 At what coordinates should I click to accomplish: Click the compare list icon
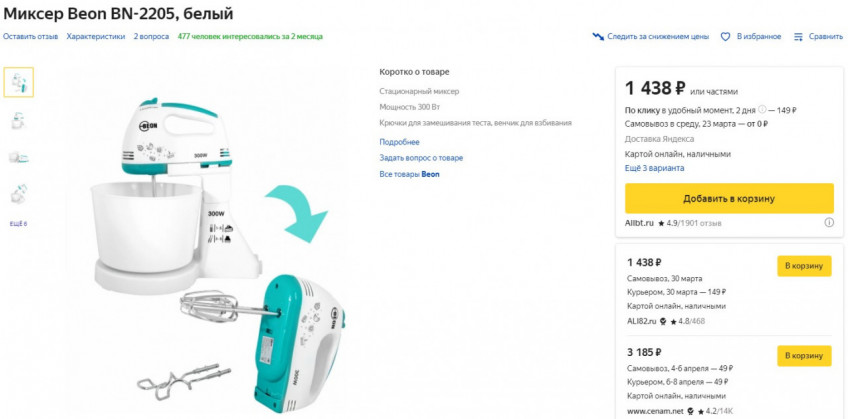[x=798, y=37]
